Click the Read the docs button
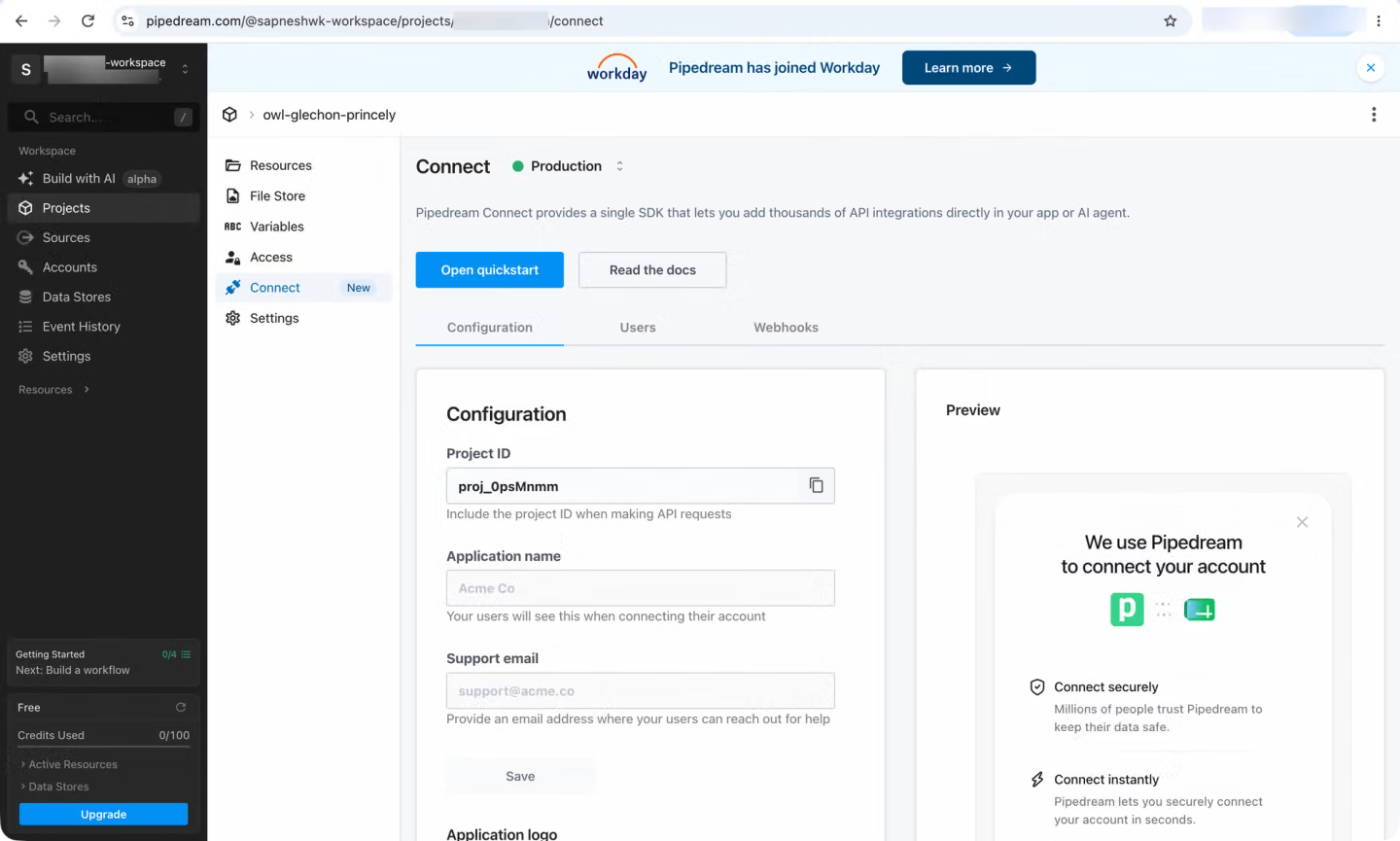This screenshot has width=1400, height=841. click(652, 270)
